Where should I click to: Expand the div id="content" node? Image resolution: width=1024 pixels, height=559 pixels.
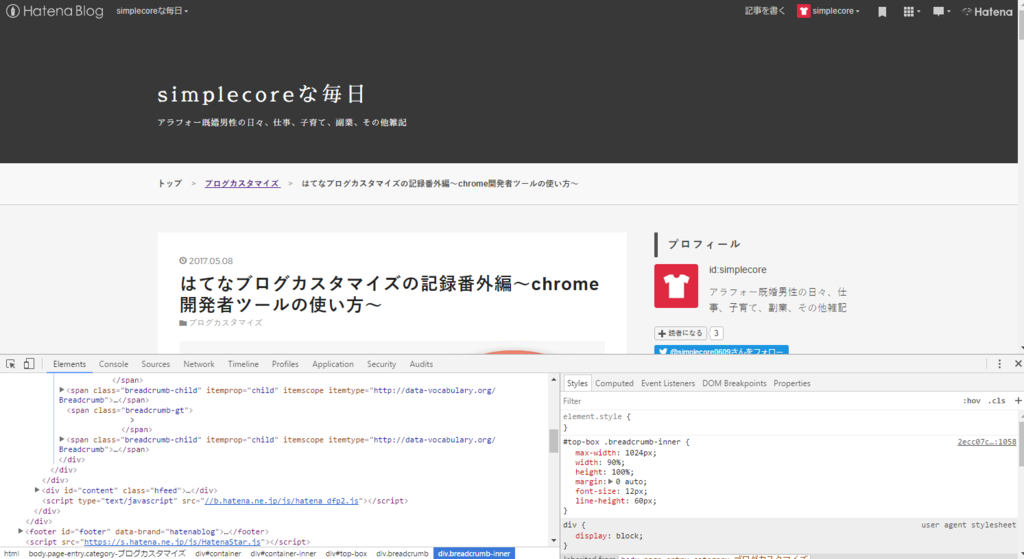37,490
